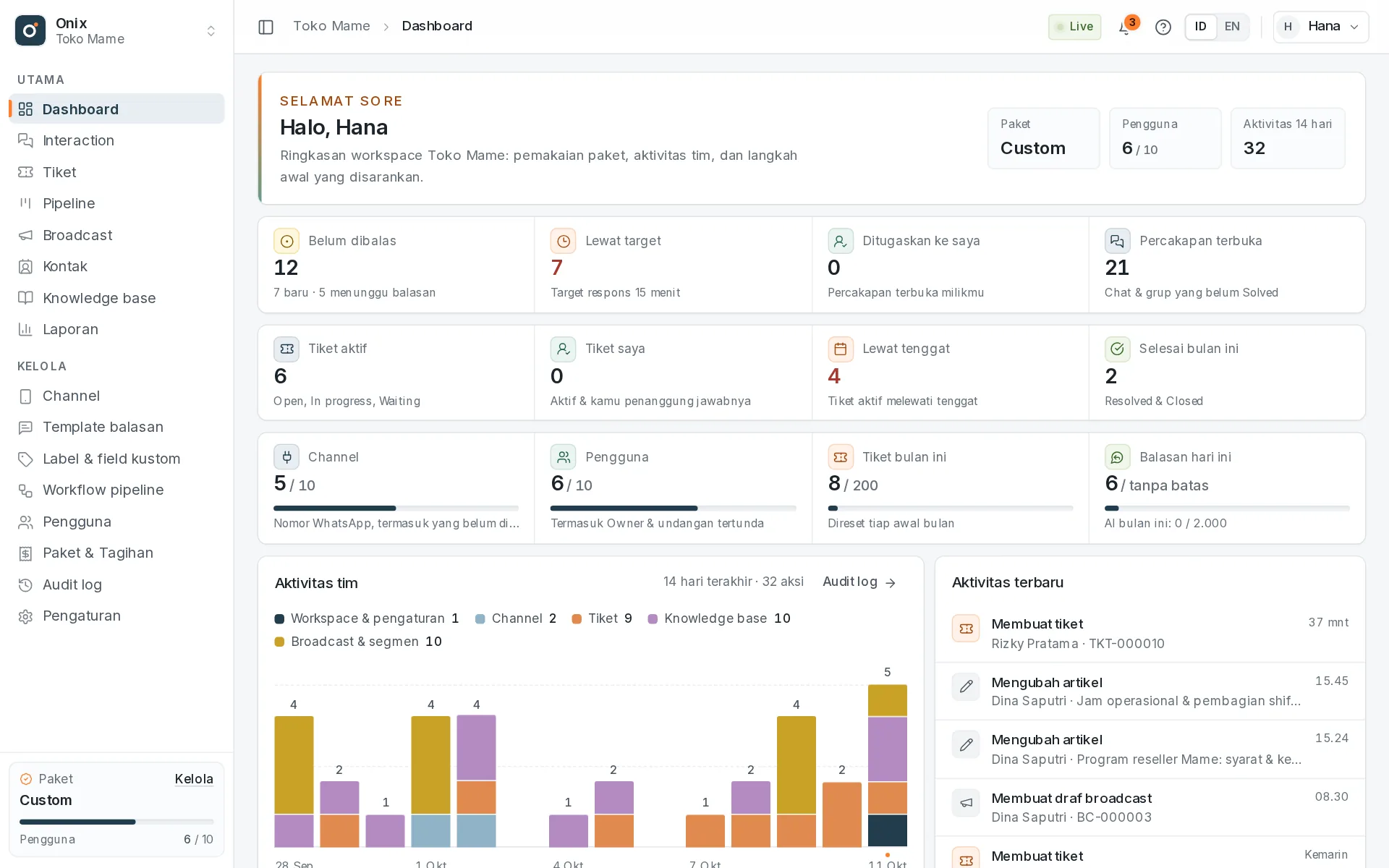The image size is (1389, 868).
Task: Go to Tiket in the sidebar
Action: click(x=116, y=172)
